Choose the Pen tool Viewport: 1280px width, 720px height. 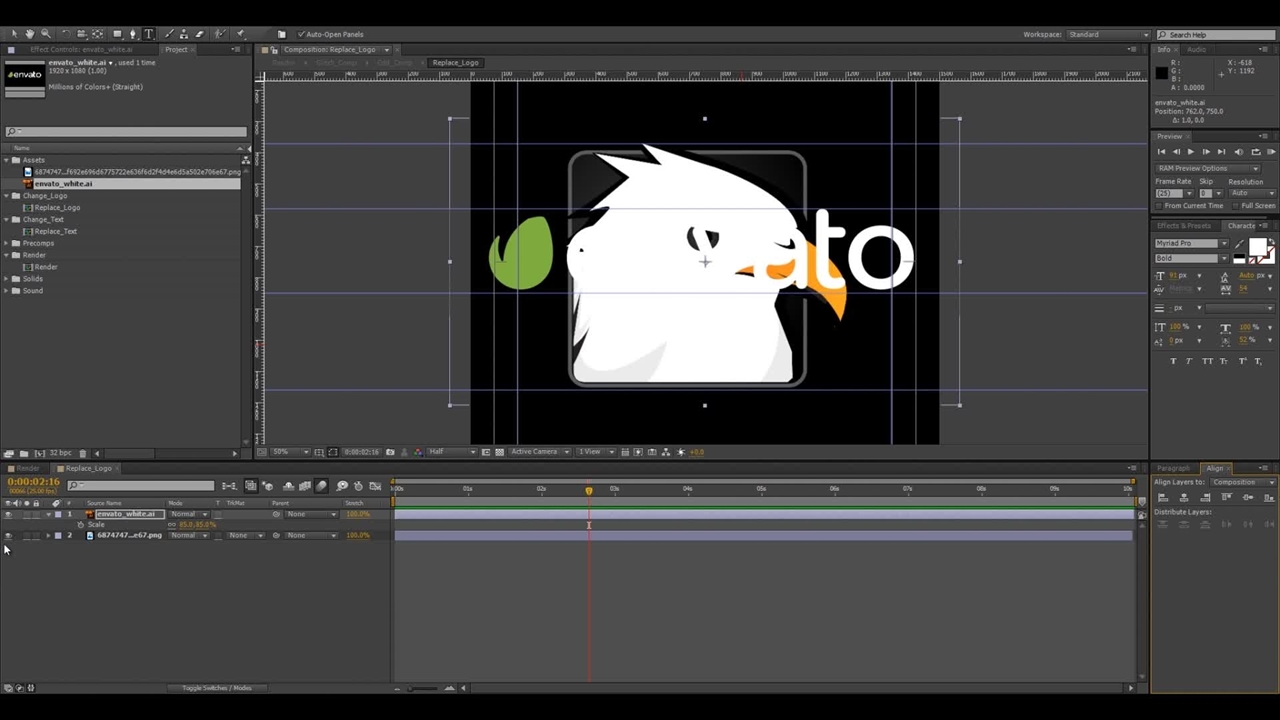coord(133,34)
